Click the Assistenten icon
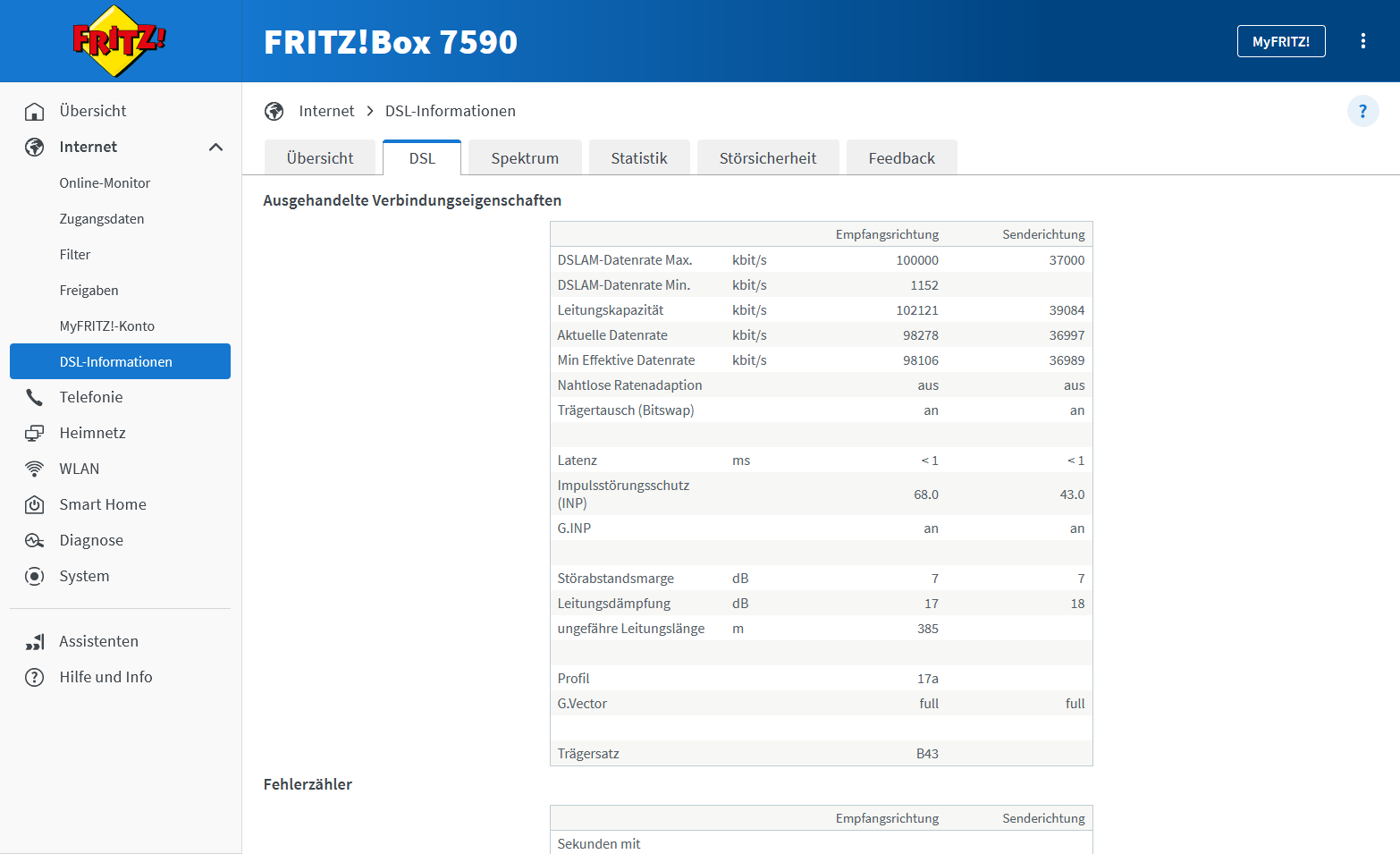1400x854 pixels. [x=34, y=641]
